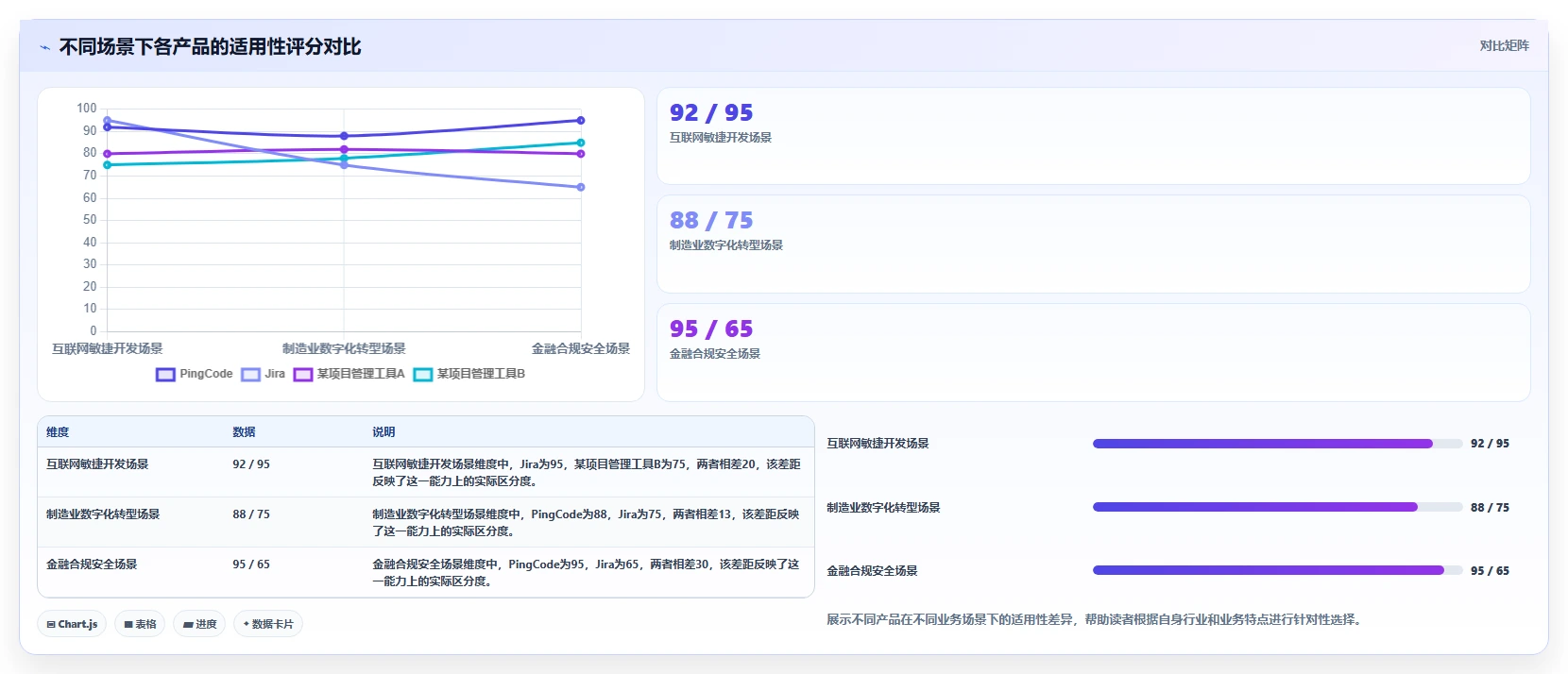Click the header icon beside the title
The width and height of the screenshot is (1568, 674).
click(44, 47)
